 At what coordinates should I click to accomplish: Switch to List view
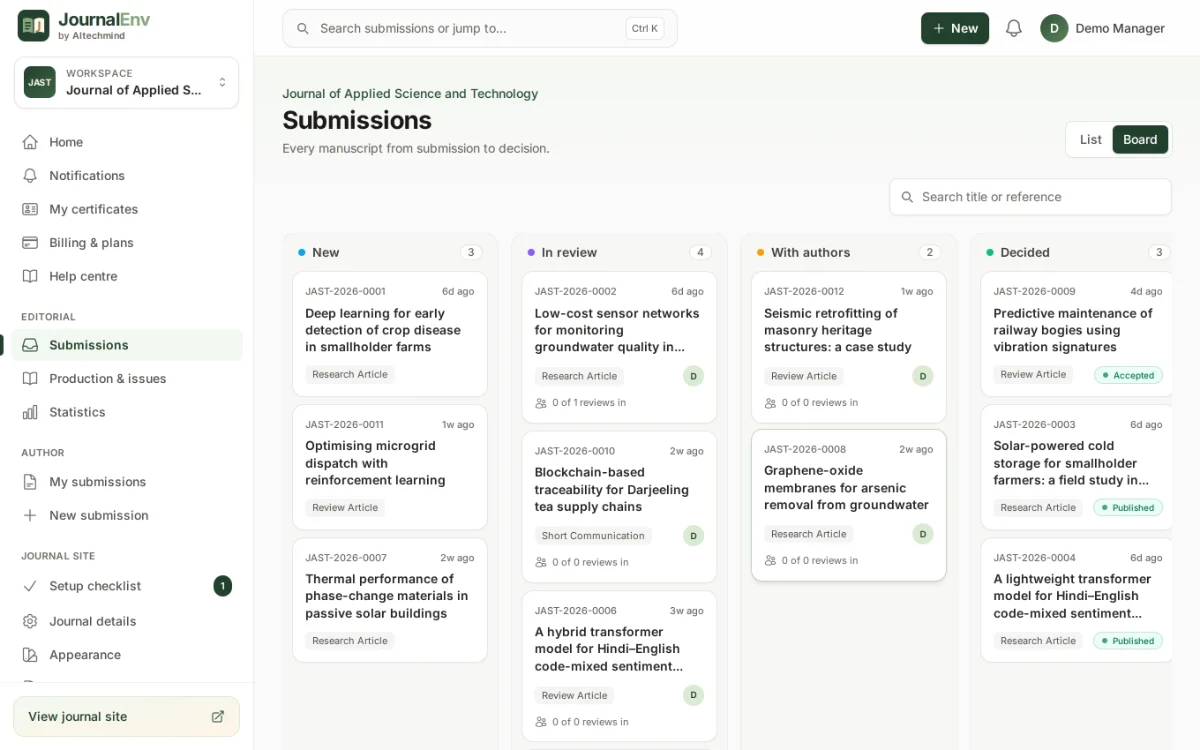point(1091,139)
